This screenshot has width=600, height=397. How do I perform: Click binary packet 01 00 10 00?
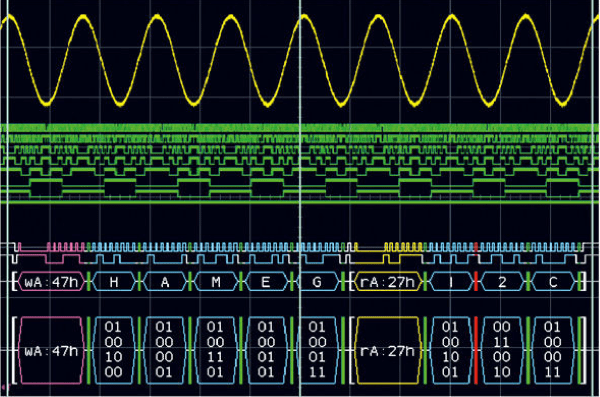pos(114,350)
